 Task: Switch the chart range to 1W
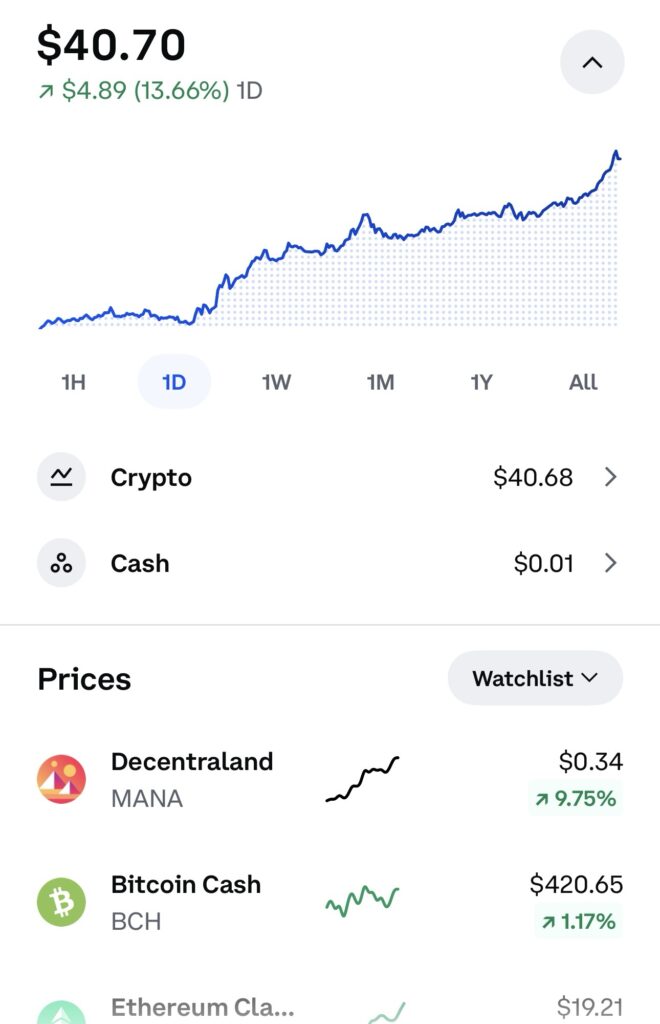click(x=276, y=382)
